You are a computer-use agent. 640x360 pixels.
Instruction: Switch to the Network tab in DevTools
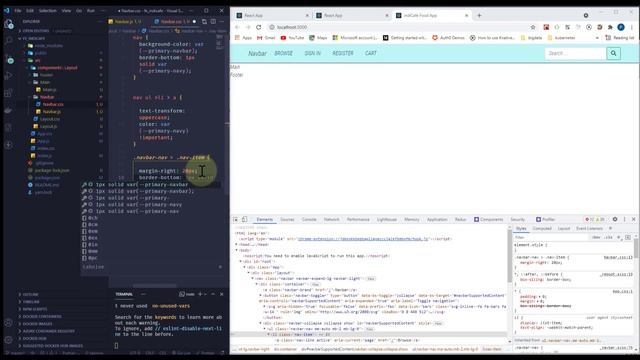(x=331, y=220)
